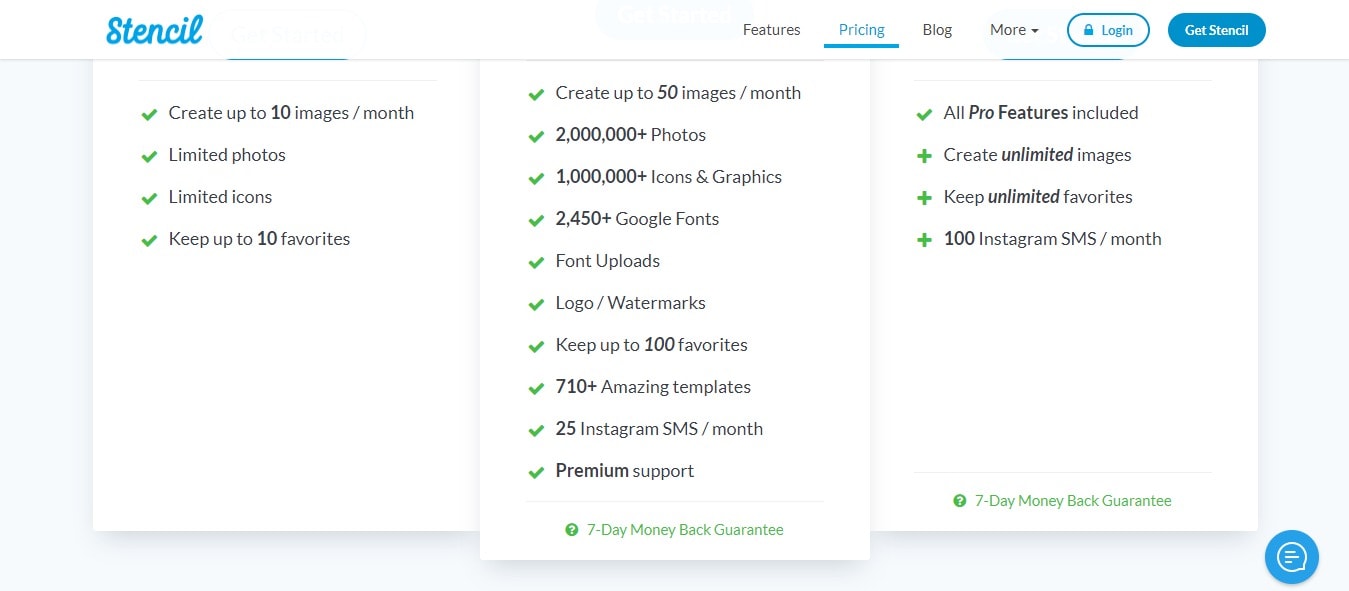Open the Features page
1349x591 pixels.
coord(771,30)
